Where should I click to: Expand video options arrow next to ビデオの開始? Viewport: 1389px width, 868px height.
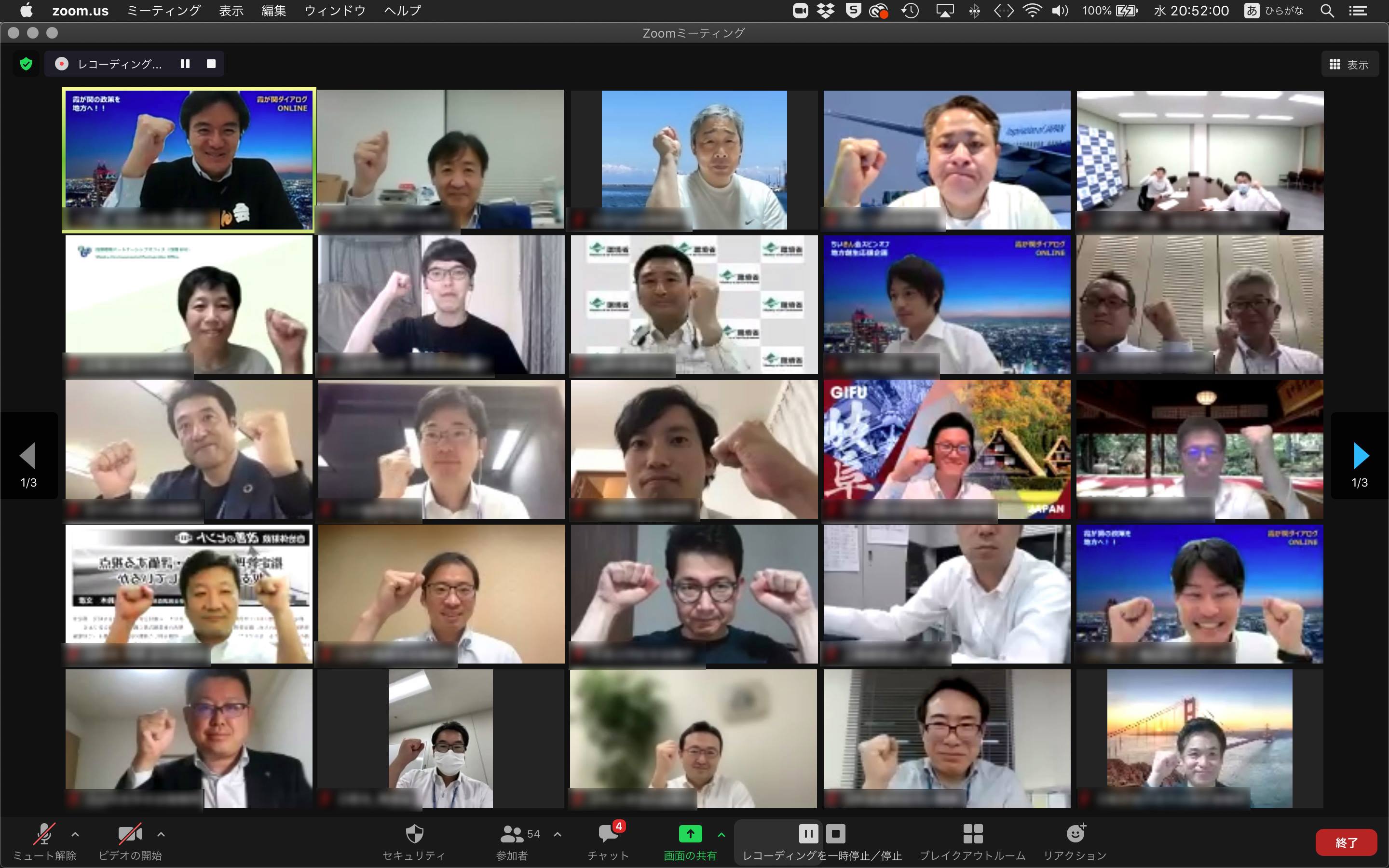coord(161,835)
